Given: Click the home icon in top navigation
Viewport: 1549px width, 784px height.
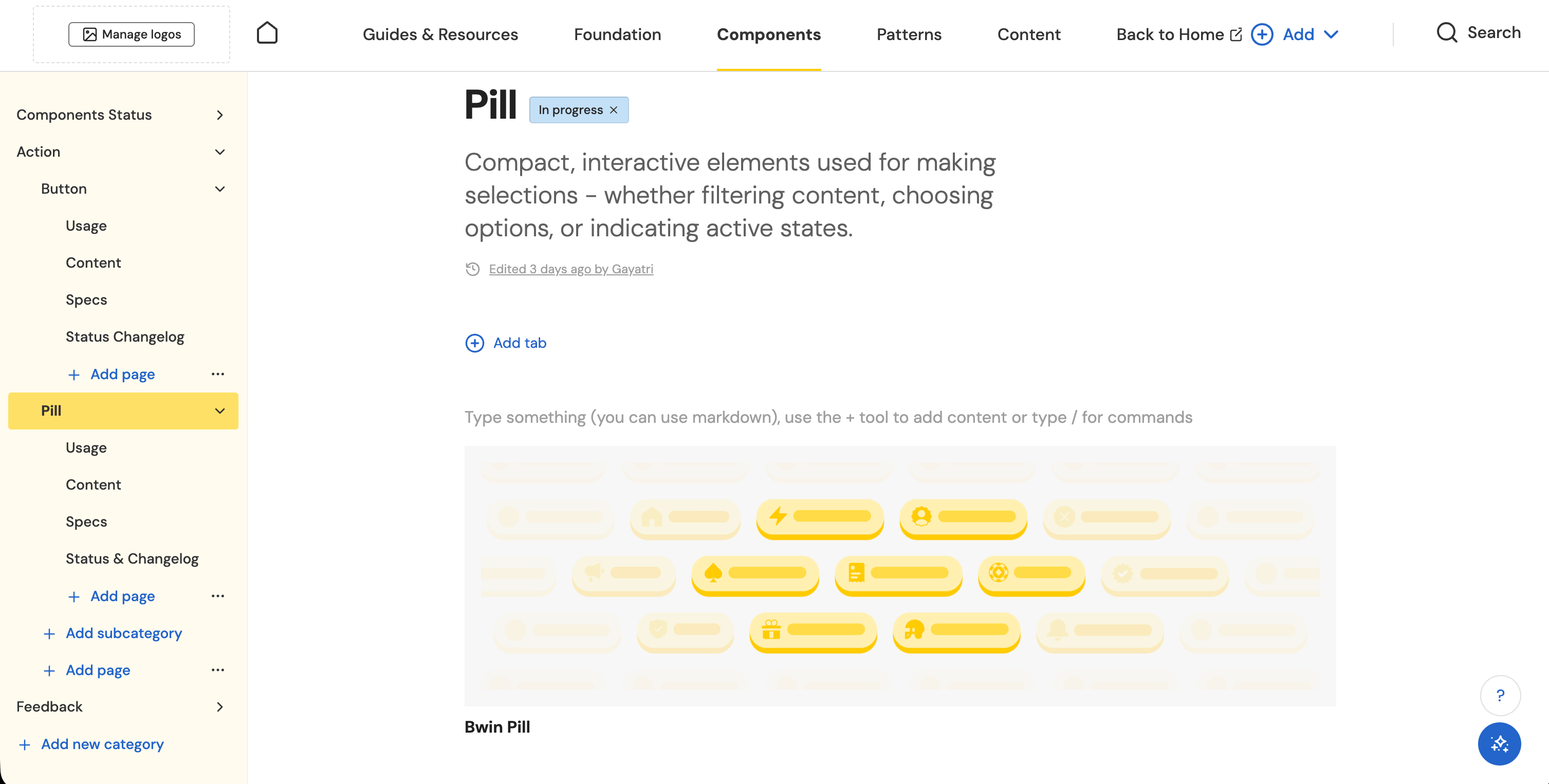Looking at the screenshot, I should click(267, 34).
